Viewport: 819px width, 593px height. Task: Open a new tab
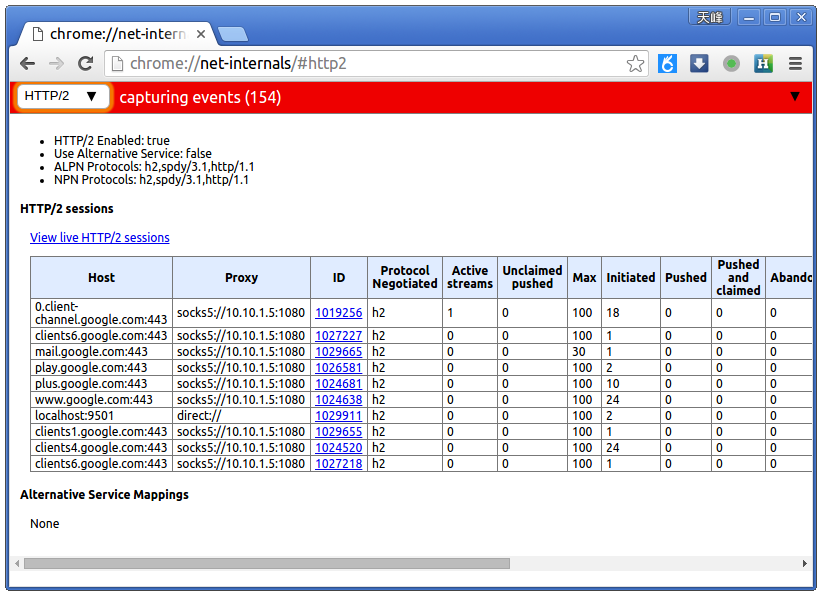tap(233, 34)
